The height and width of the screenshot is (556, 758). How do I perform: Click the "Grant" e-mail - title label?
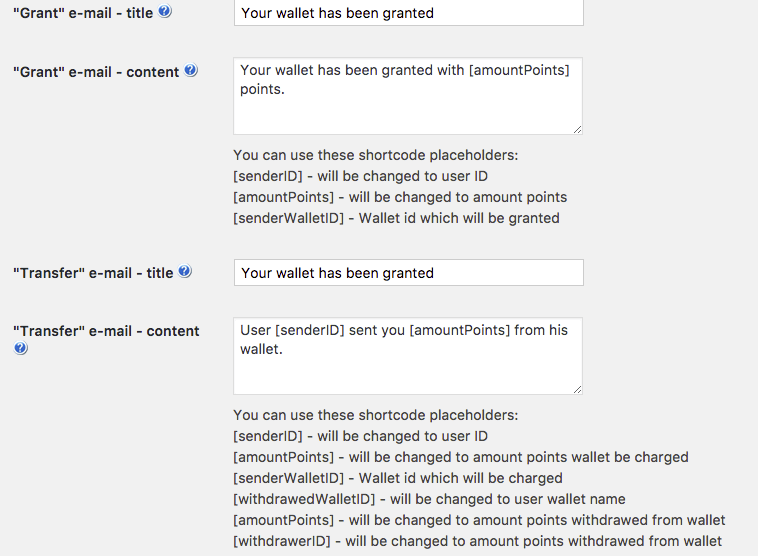tap(83, 13)
